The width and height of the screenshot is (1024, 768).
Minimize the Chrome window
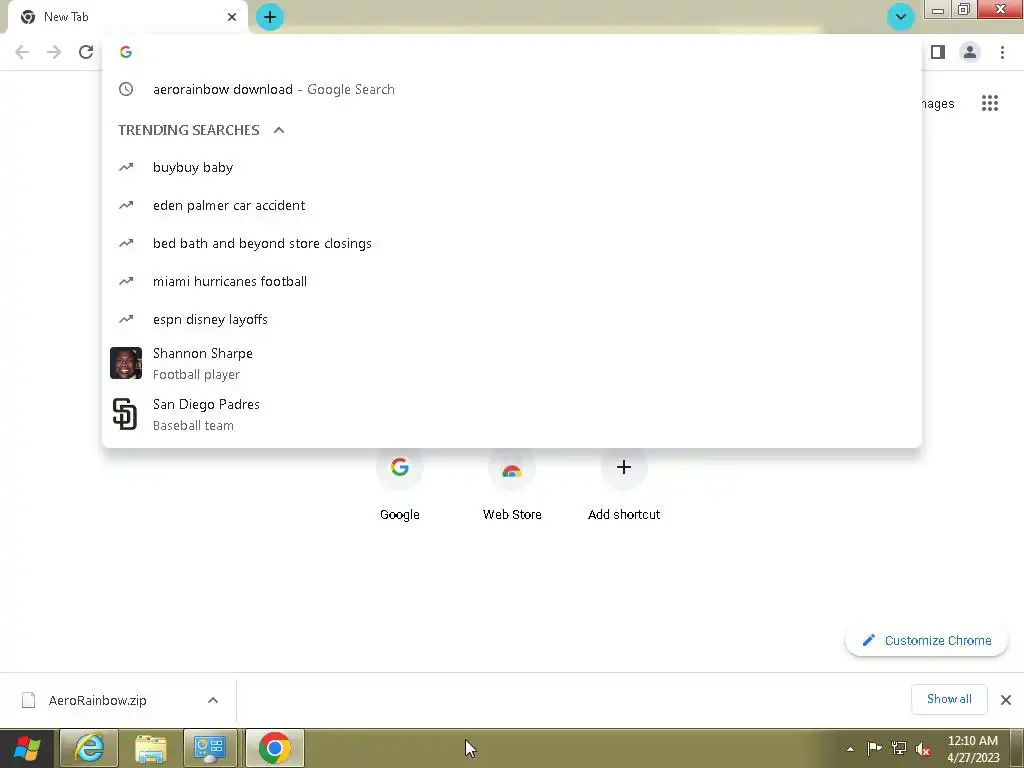click(938, 9)
